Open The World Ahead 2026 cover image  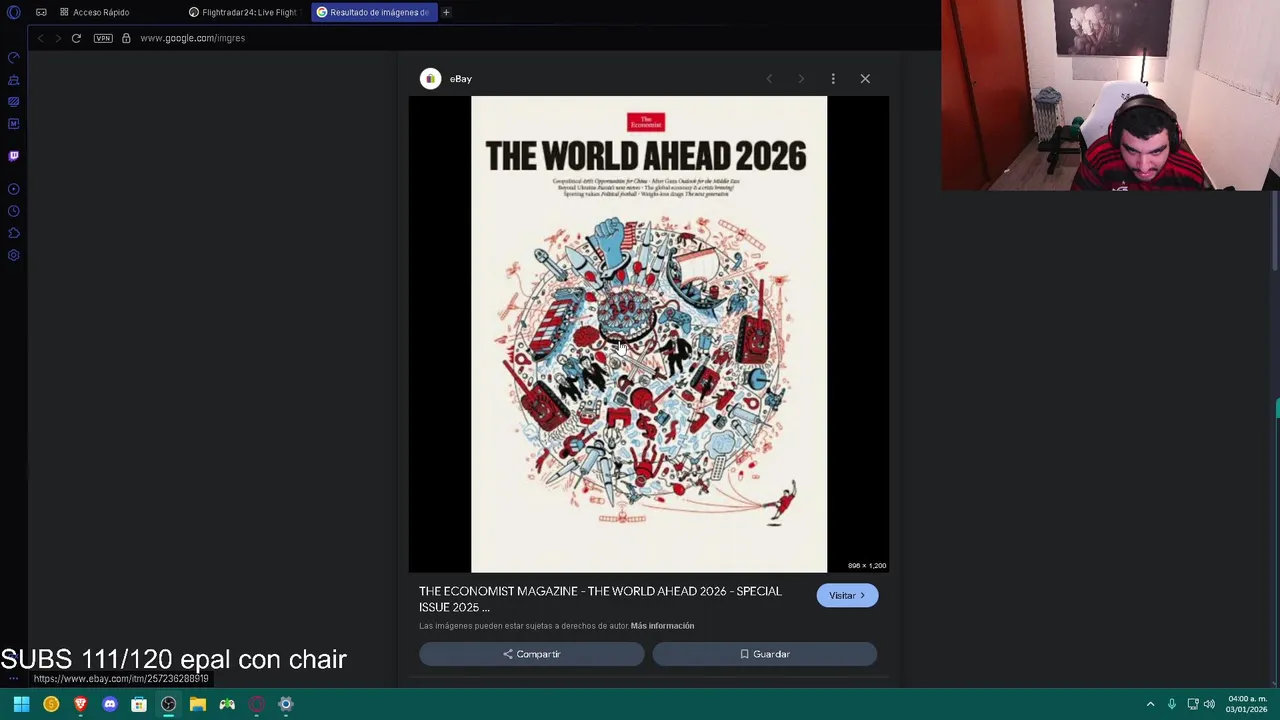(649, 334)
